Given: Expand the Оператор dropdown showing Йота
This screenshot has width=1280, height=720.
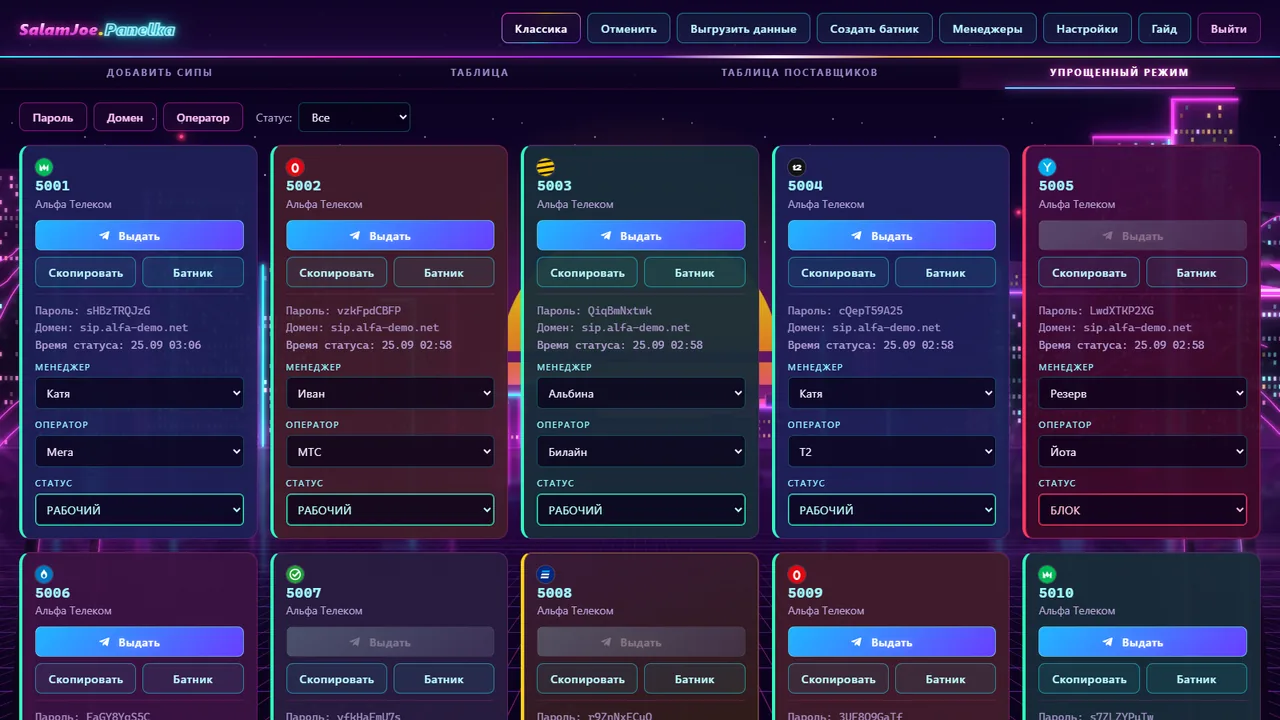Looking at the screenshot, I should point(1143,451).
